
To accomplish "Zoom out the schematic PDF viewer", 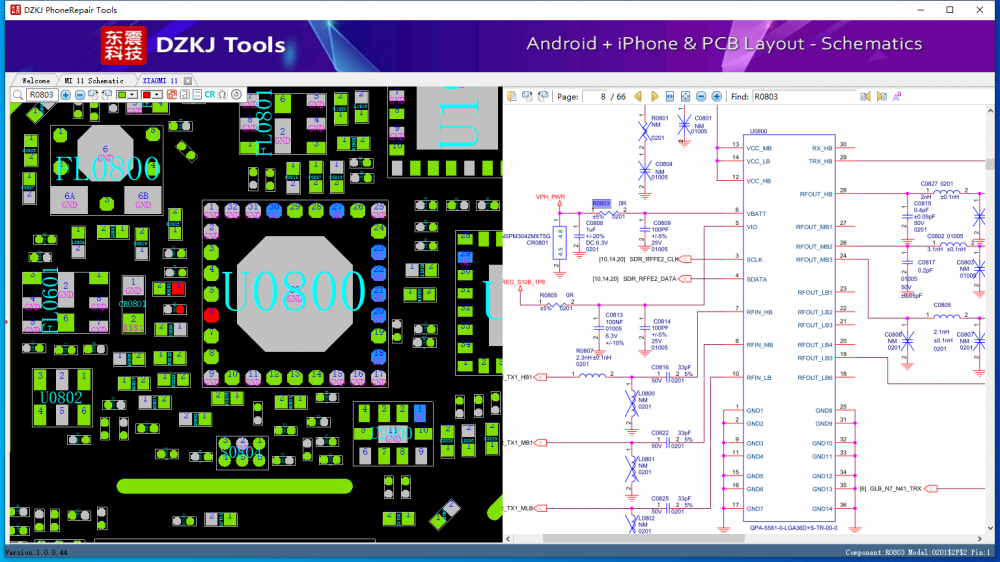I will click(x=702, y=96).
